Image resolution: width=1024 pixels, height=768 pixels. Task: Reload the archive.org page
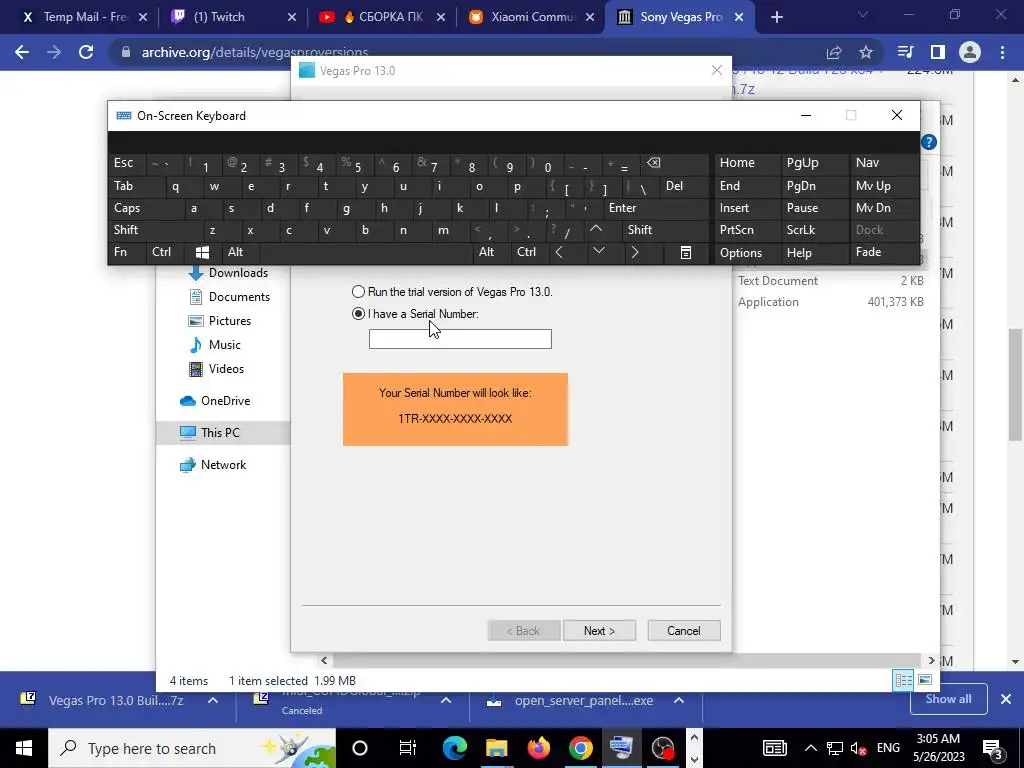[x=86, y=52]
